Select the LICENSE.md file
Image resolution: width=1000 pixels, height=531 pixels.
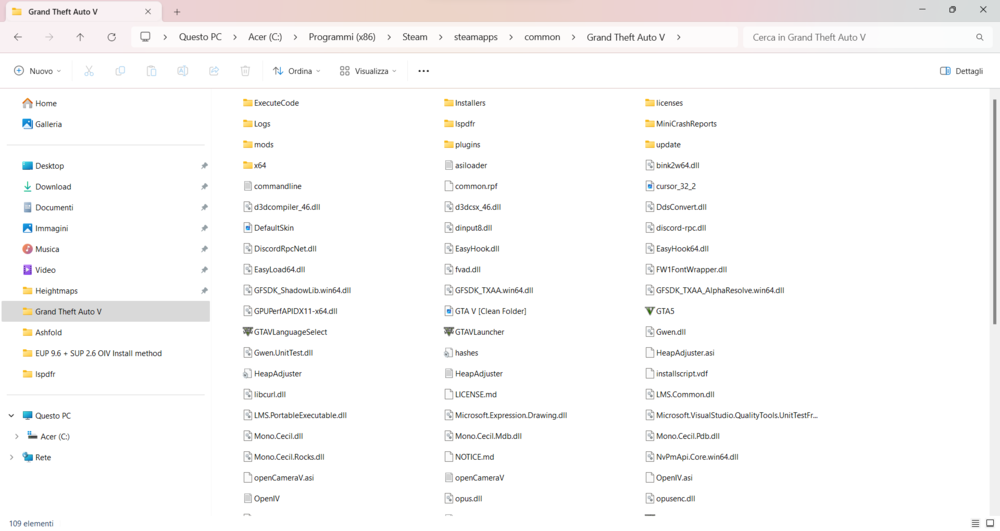470,395
